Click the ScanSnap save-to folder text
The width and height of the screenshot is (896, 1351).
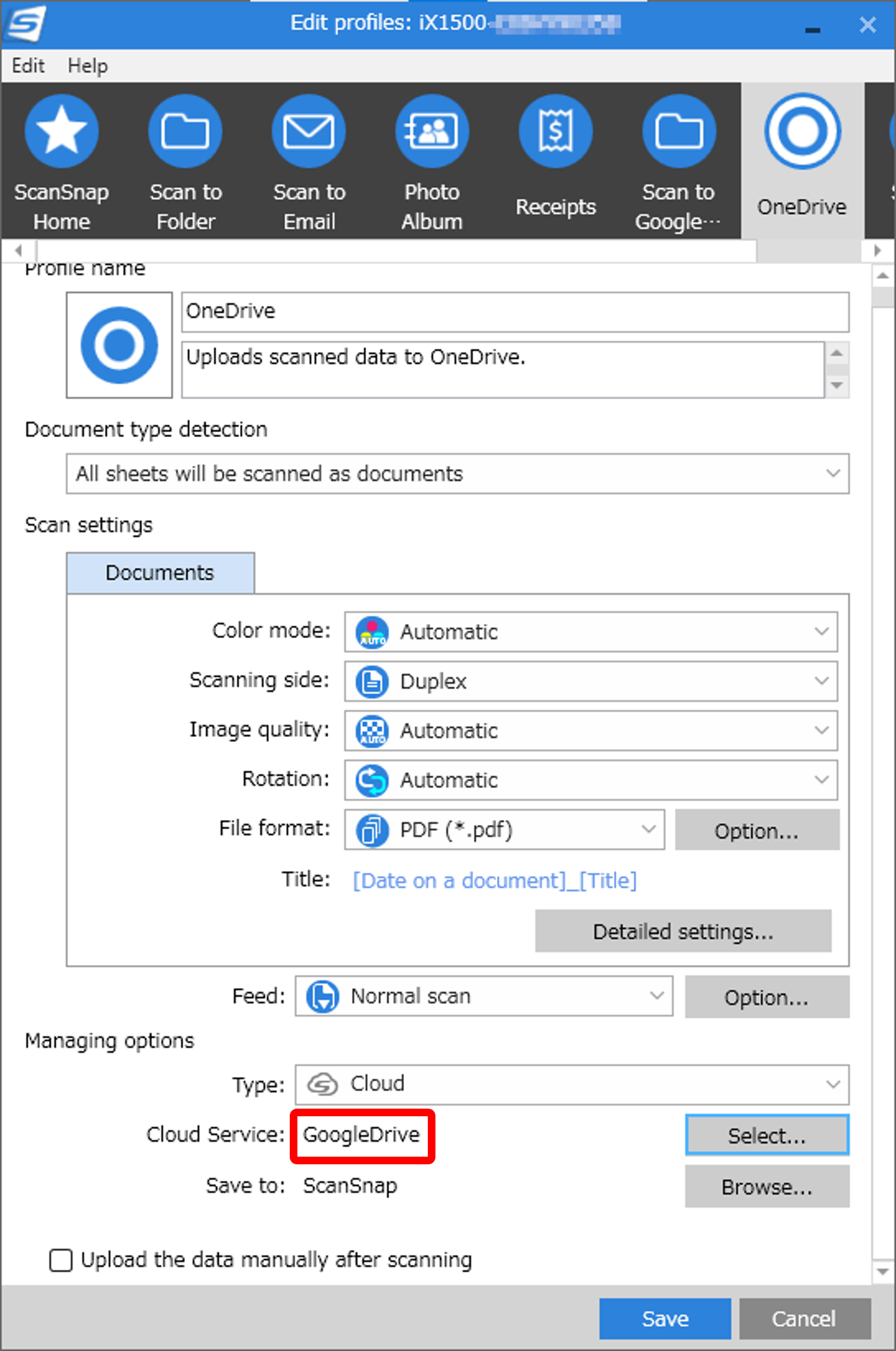point(350,1186)
